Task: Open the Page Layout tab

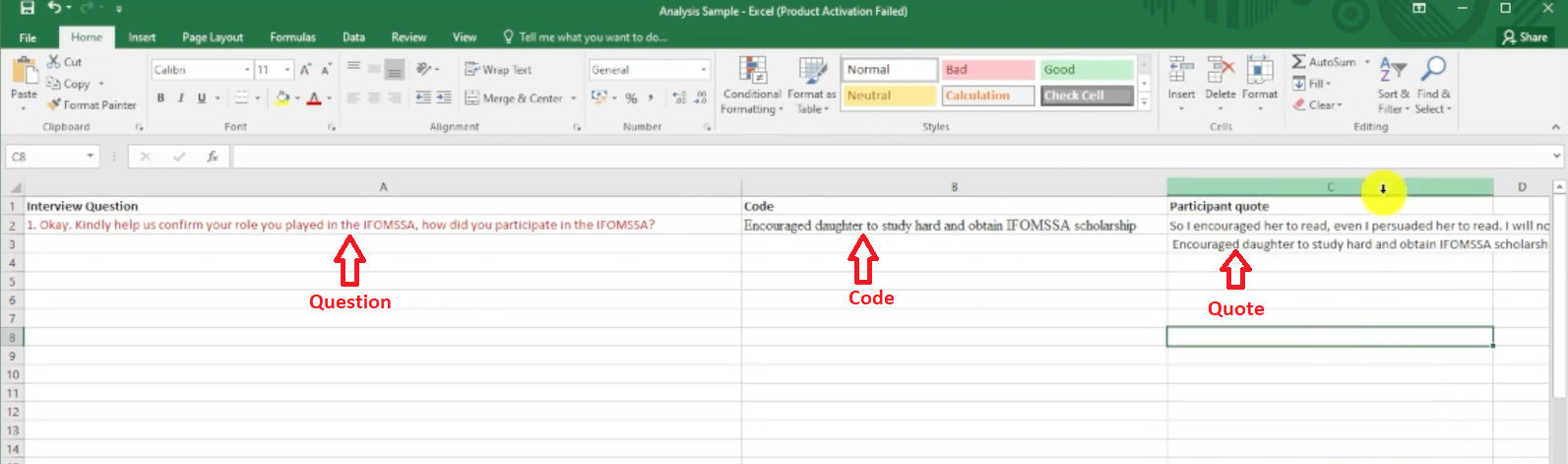Action: [x=213, y=37]
